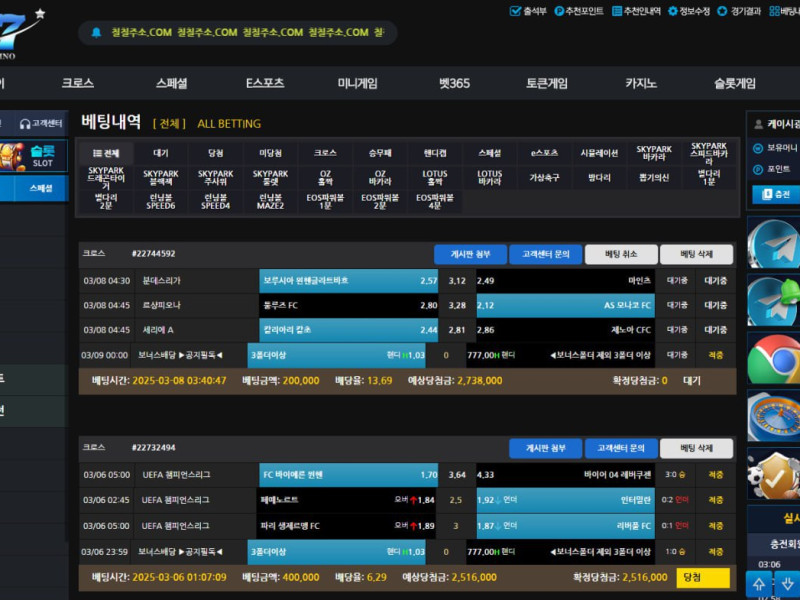This screenshot has width=800, height=600.
Task: Switch to the 당첨 filter tab
Action: tap(215, 154)
